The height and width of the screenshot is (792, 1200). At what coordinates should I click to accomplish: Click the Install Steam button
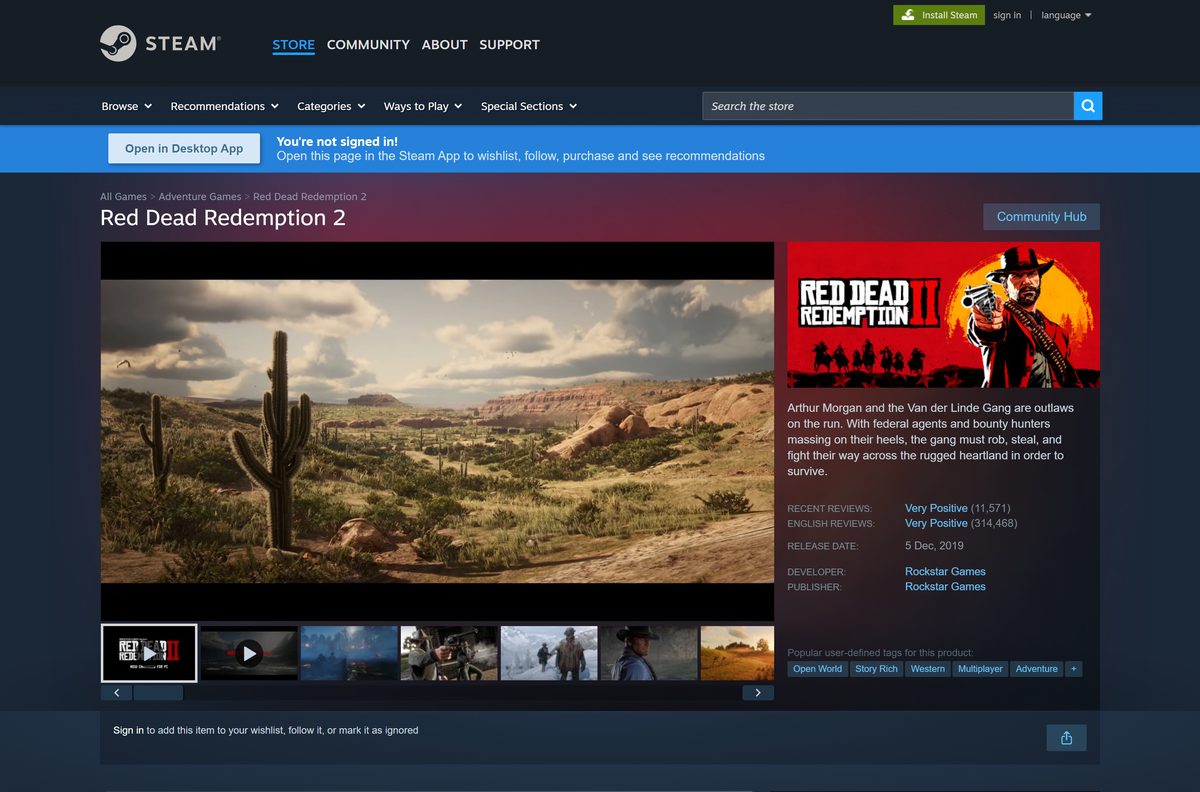[939, 15]
